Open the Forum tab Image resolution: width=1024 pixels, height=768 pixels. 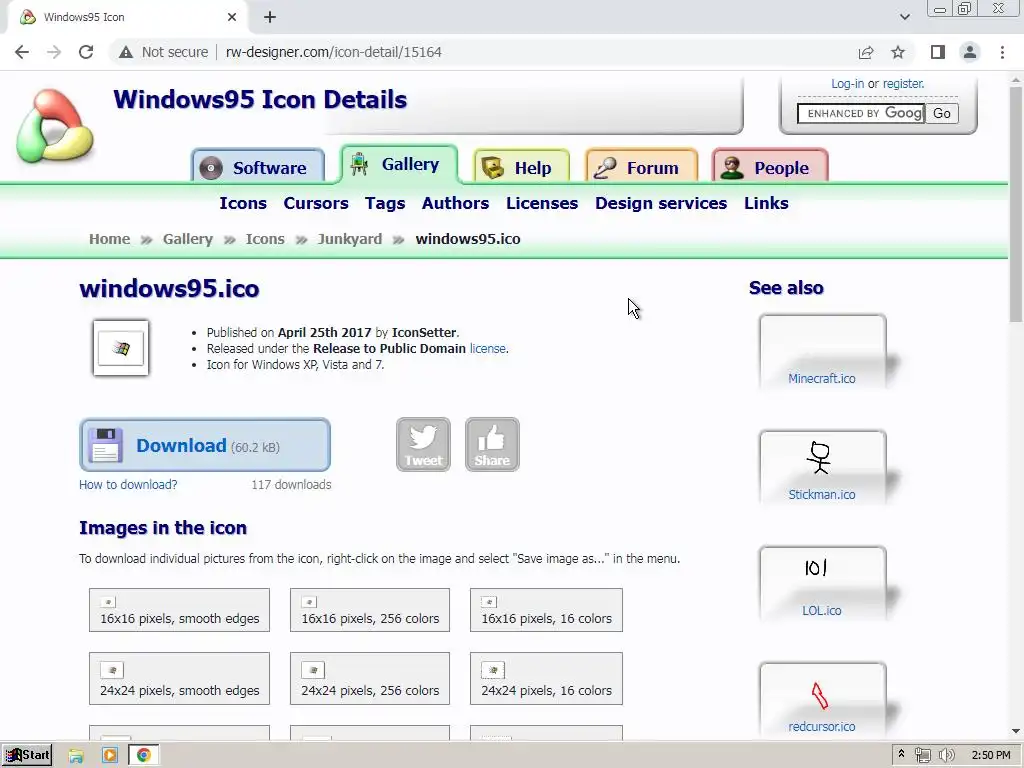click(641, 167)
